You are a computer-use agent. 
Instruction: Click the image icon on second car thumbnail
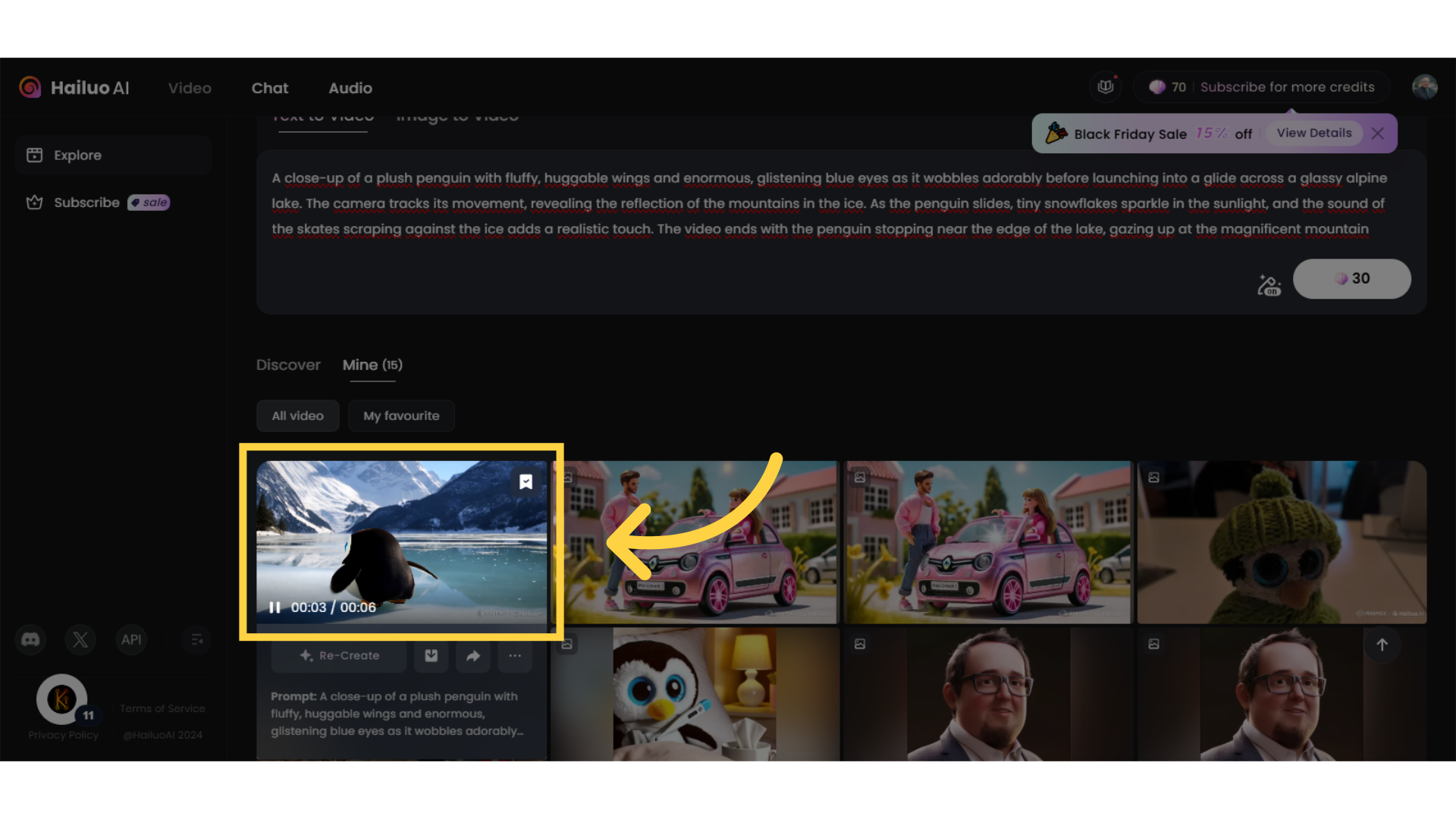tap(860, 478)
